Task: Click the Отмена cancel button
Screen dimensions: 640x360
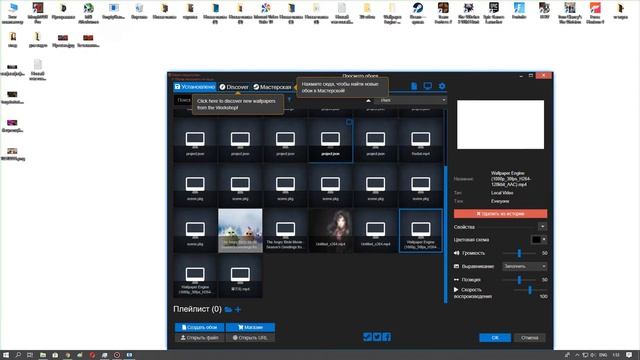Action: coord(529,338)
